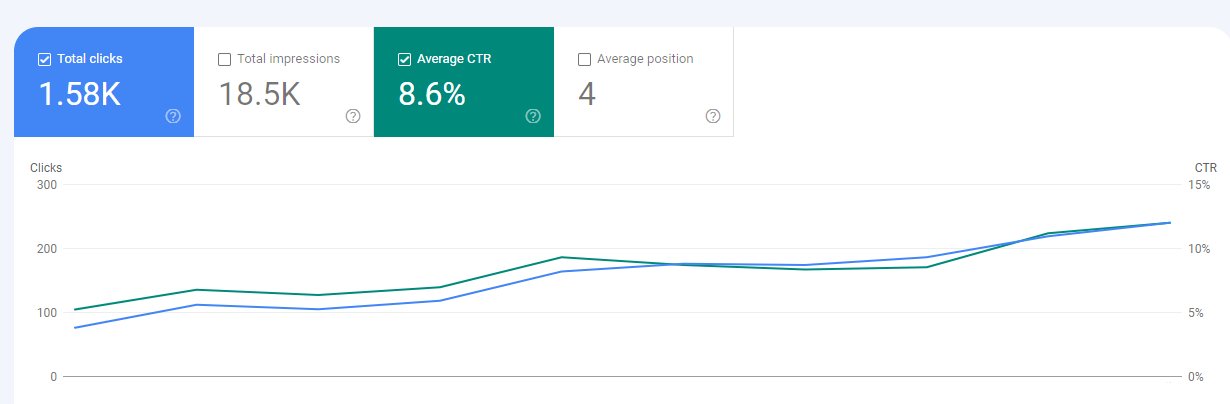Screen dimensions: 1230x404
Task: Open help icon on Total impressions card
Action: (353, 116)
